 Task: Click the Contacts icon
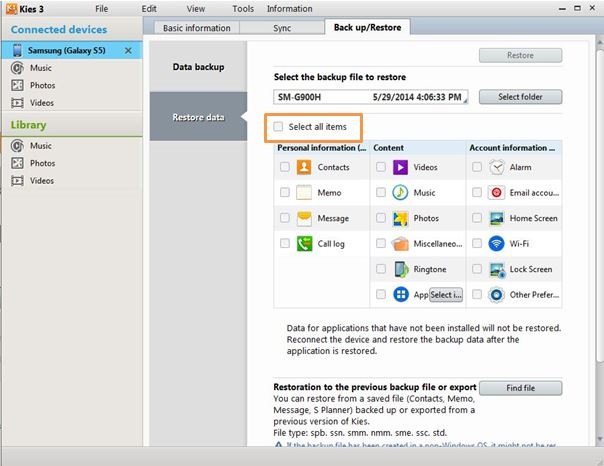tap(304, 167)
